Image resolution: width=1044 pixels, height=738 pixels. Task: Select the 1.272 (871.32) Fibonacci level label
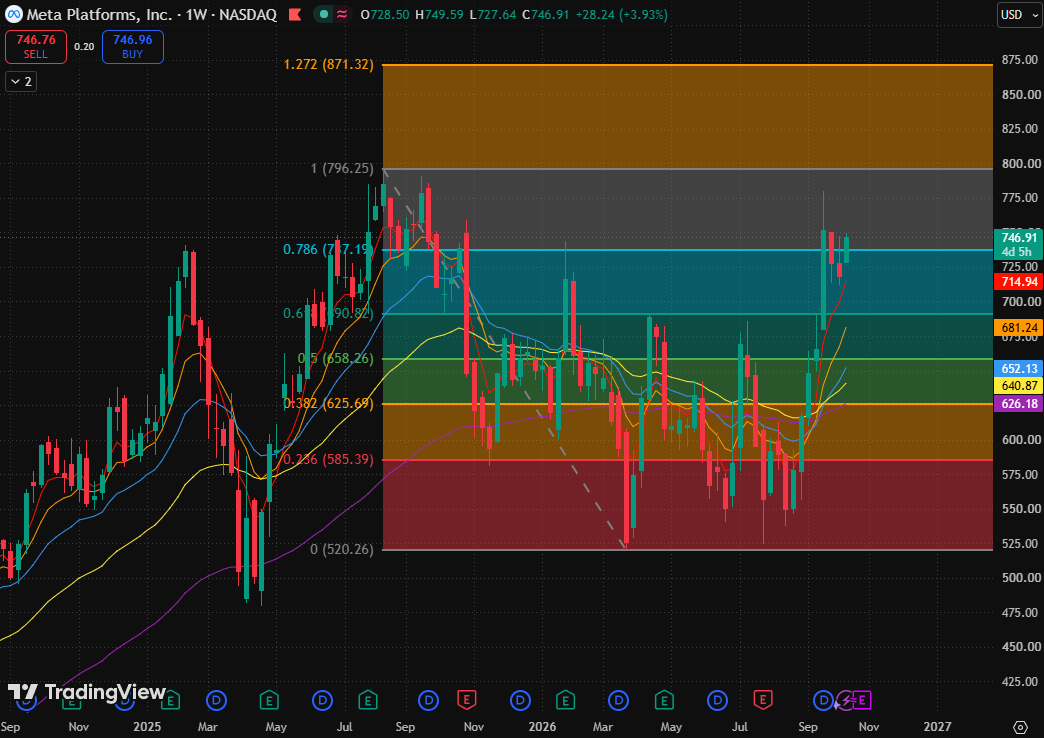328,65
